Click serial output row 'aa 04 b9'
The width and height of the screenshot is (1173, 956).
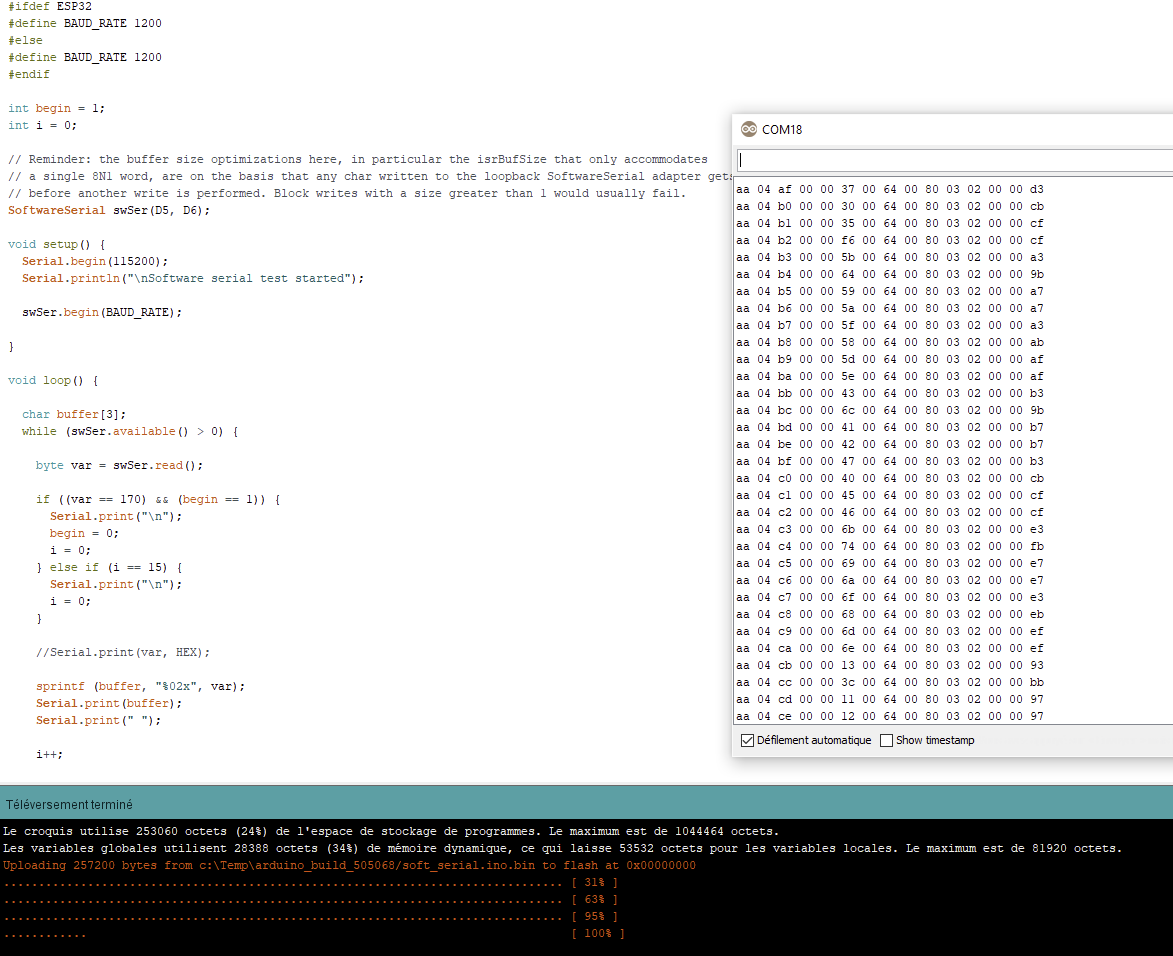pyautogui.click(x=889, y=359)
